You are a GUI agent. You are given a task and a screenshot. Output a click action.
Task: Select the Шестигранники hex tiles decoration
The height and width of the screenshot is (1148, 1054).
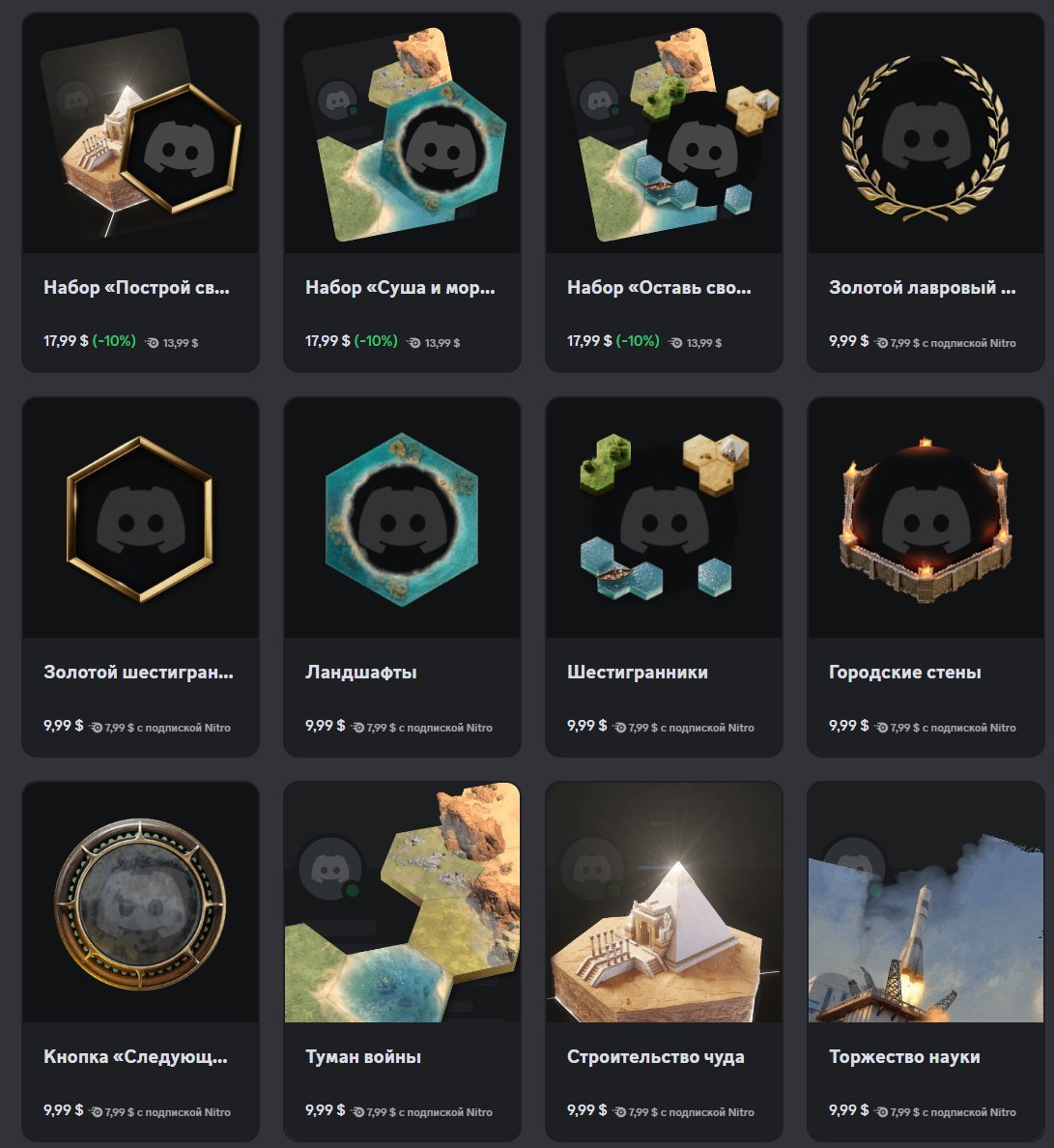664,518
